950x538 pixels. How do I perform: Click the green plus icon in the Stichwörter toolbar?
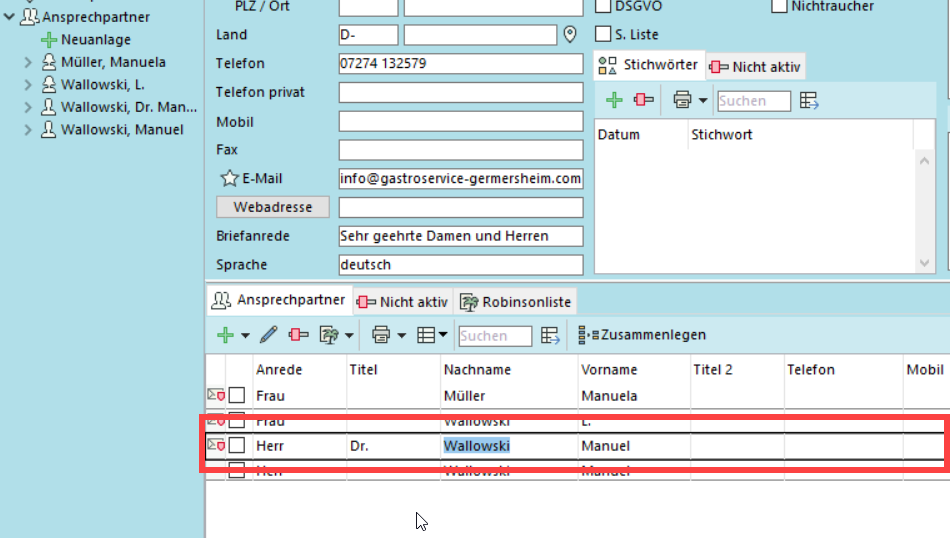[x=614, y=100]
